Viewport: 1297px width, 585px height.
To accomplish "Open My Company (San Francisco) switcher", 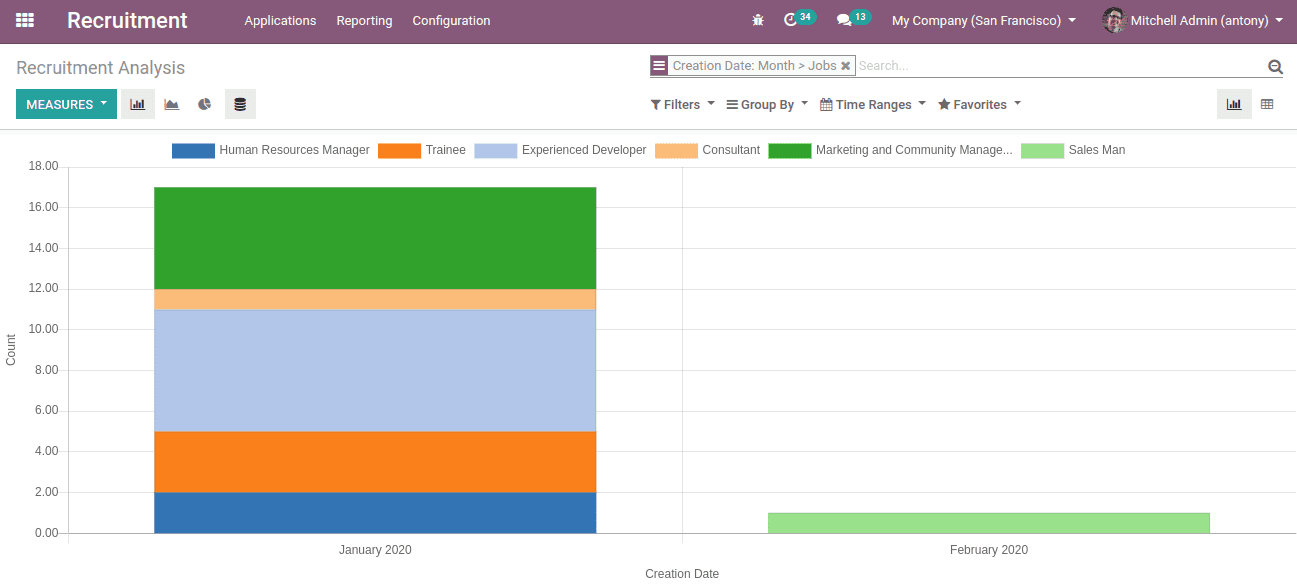I will coord(984,20).
